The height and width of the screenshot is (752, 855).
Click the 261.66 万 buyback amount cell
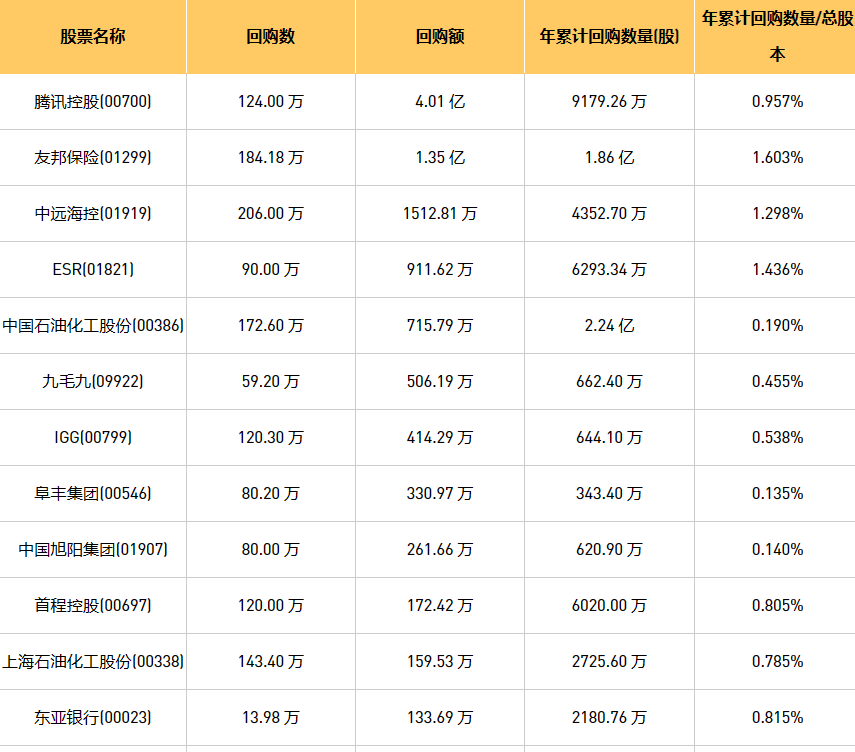tap(440, 549)
